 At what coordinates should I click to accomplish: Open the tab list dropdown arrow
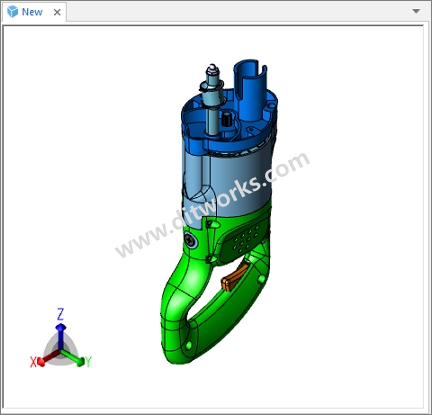pyautogui.click(x=416, y=11)
